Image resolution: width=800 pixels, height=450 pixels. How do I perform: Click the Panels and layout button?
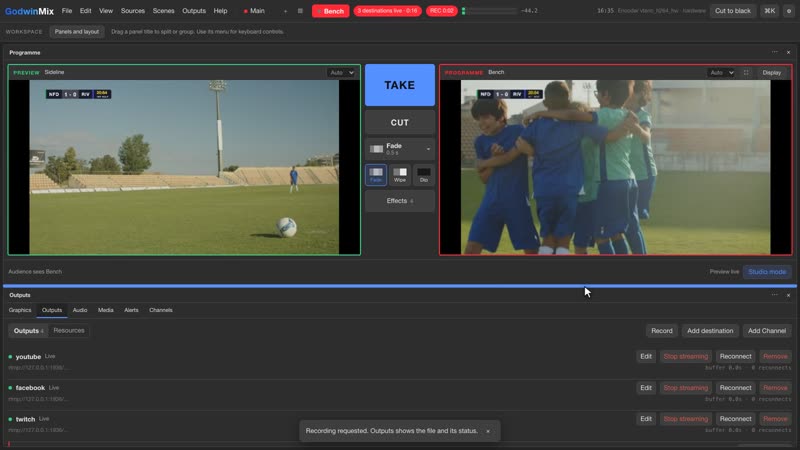77,32
